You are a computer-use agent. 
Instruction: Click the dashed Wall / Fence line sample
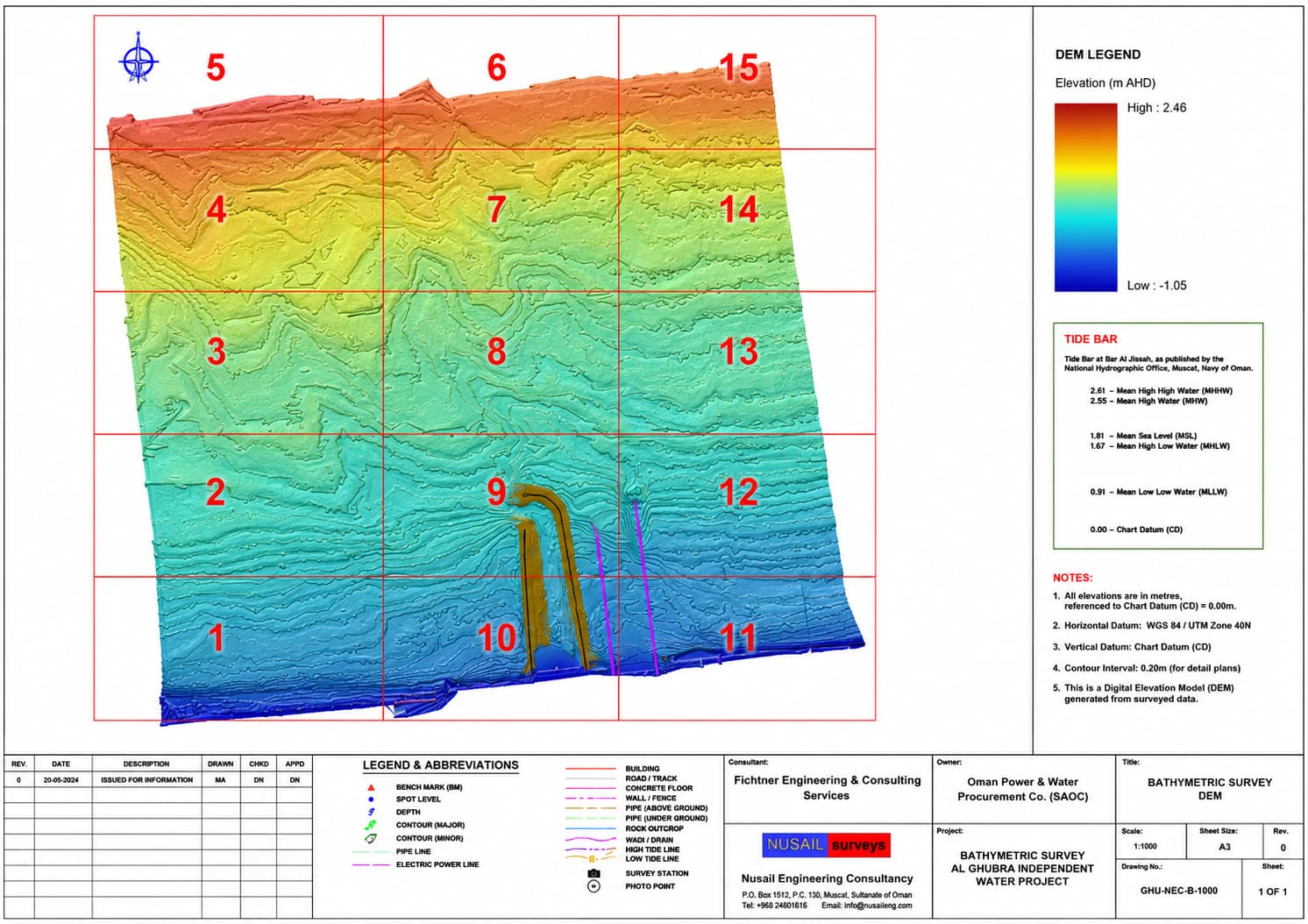tap(592, 798)
